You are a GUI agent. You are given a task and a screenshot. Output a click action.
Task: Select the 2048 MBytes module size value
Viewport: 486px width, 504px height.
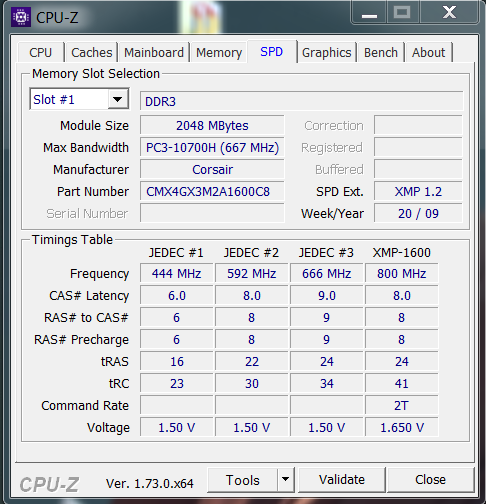pos(212,126)
